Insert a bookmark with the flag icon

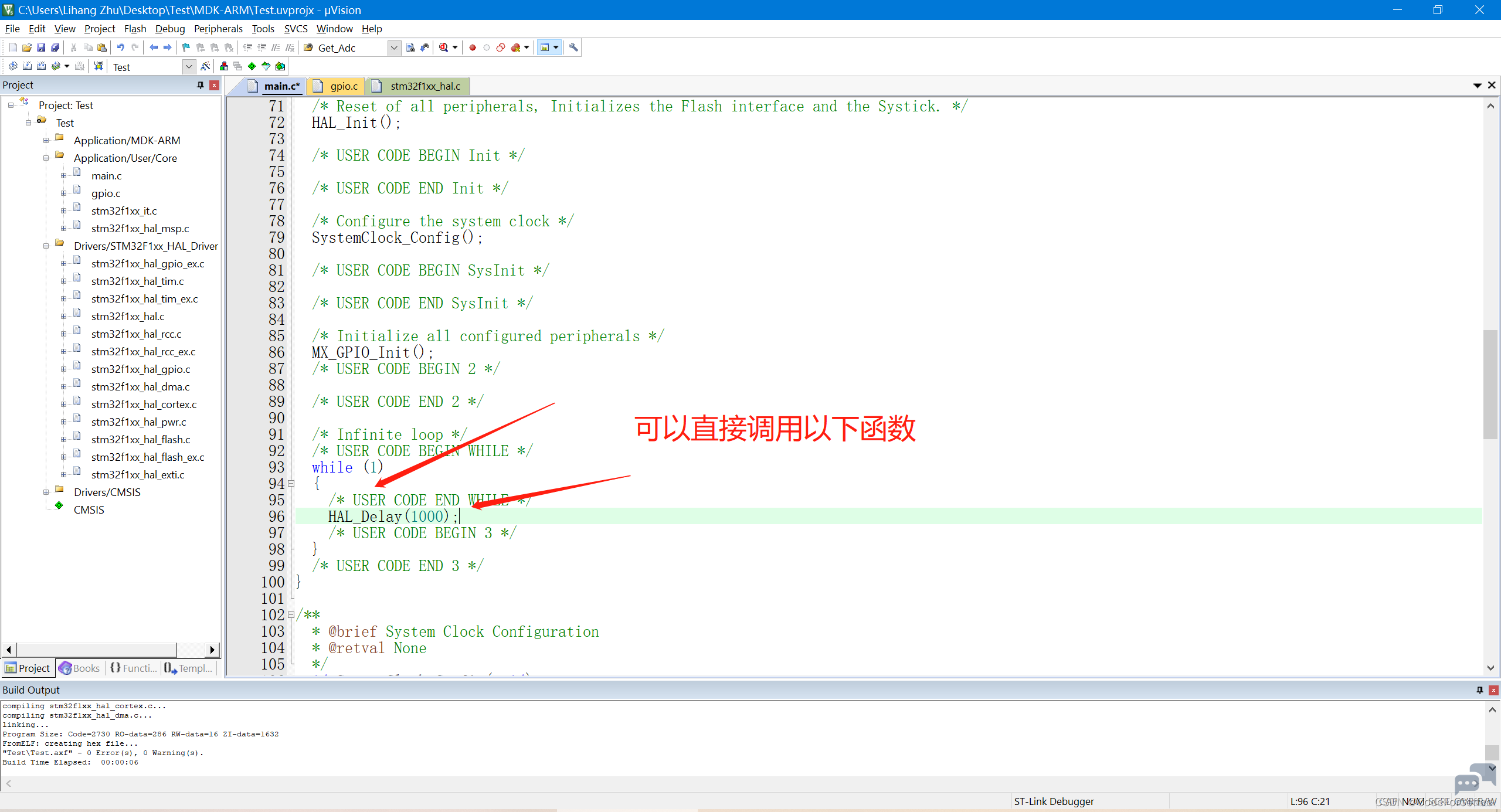pos(186,47)
